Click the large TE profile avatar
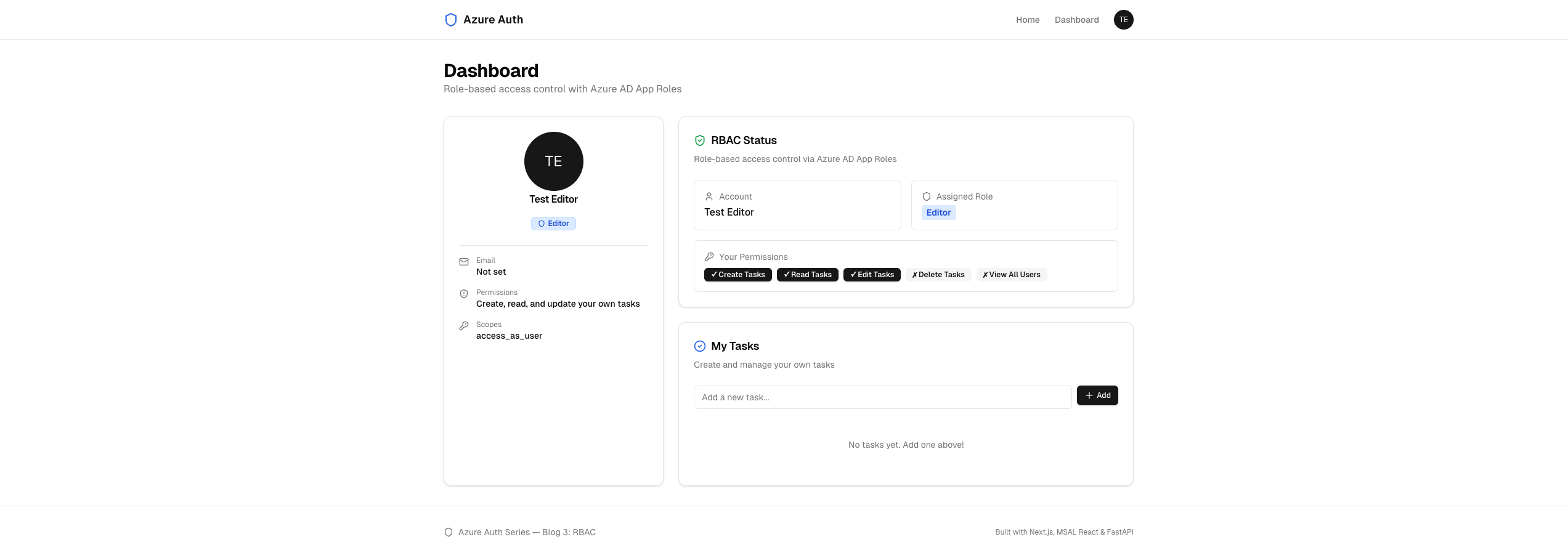This screenshot has height=558, width=1568. coord(553,161)
